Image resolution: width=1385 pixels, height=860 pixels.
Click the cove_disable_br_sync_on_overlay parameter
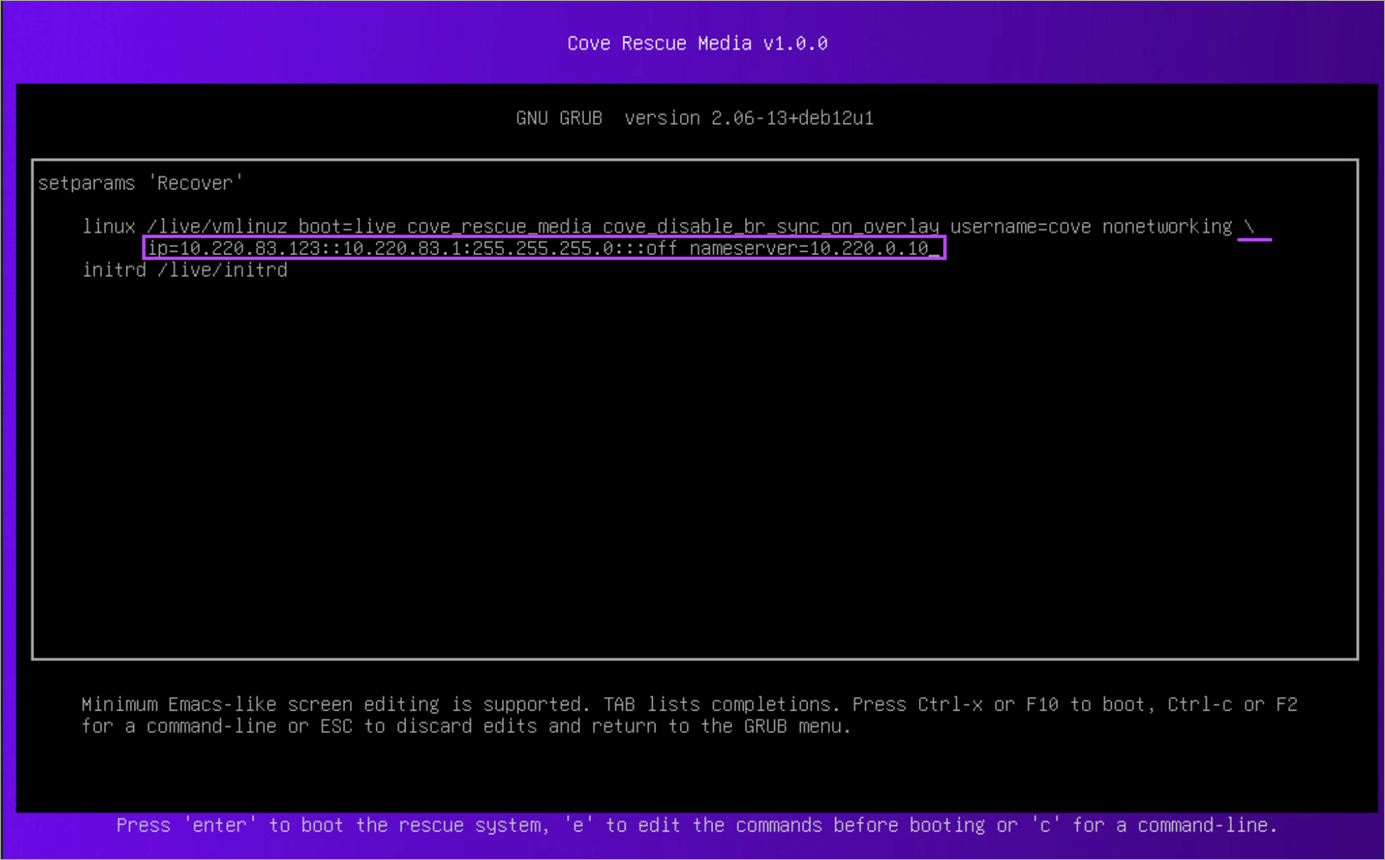tap(770, 227)
